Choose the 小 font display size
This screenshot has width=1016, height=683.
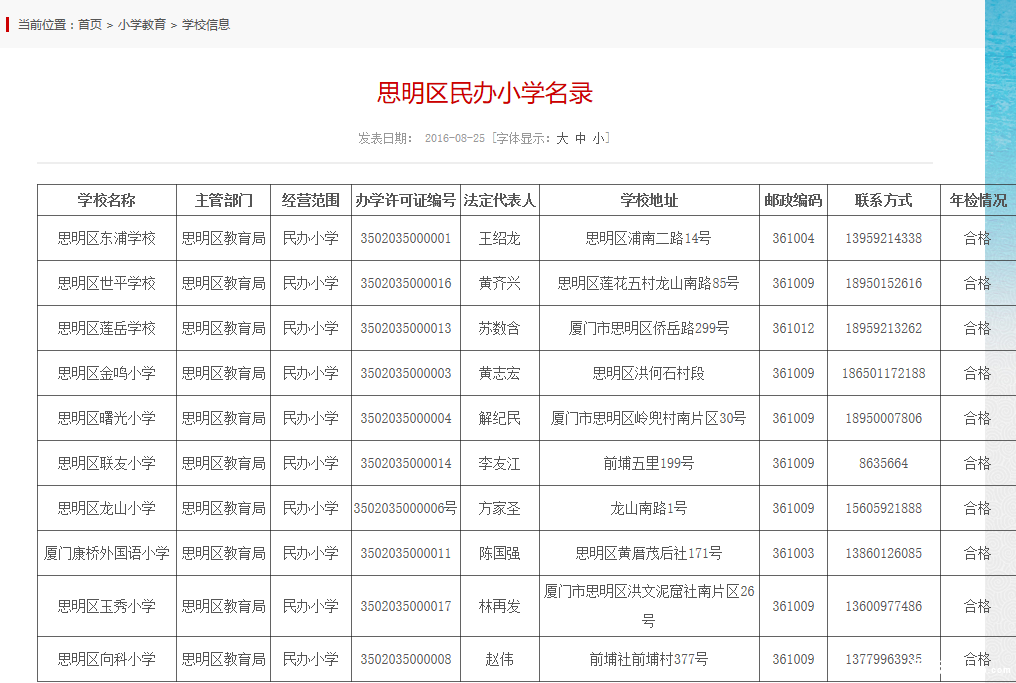[x=597, y=139]
